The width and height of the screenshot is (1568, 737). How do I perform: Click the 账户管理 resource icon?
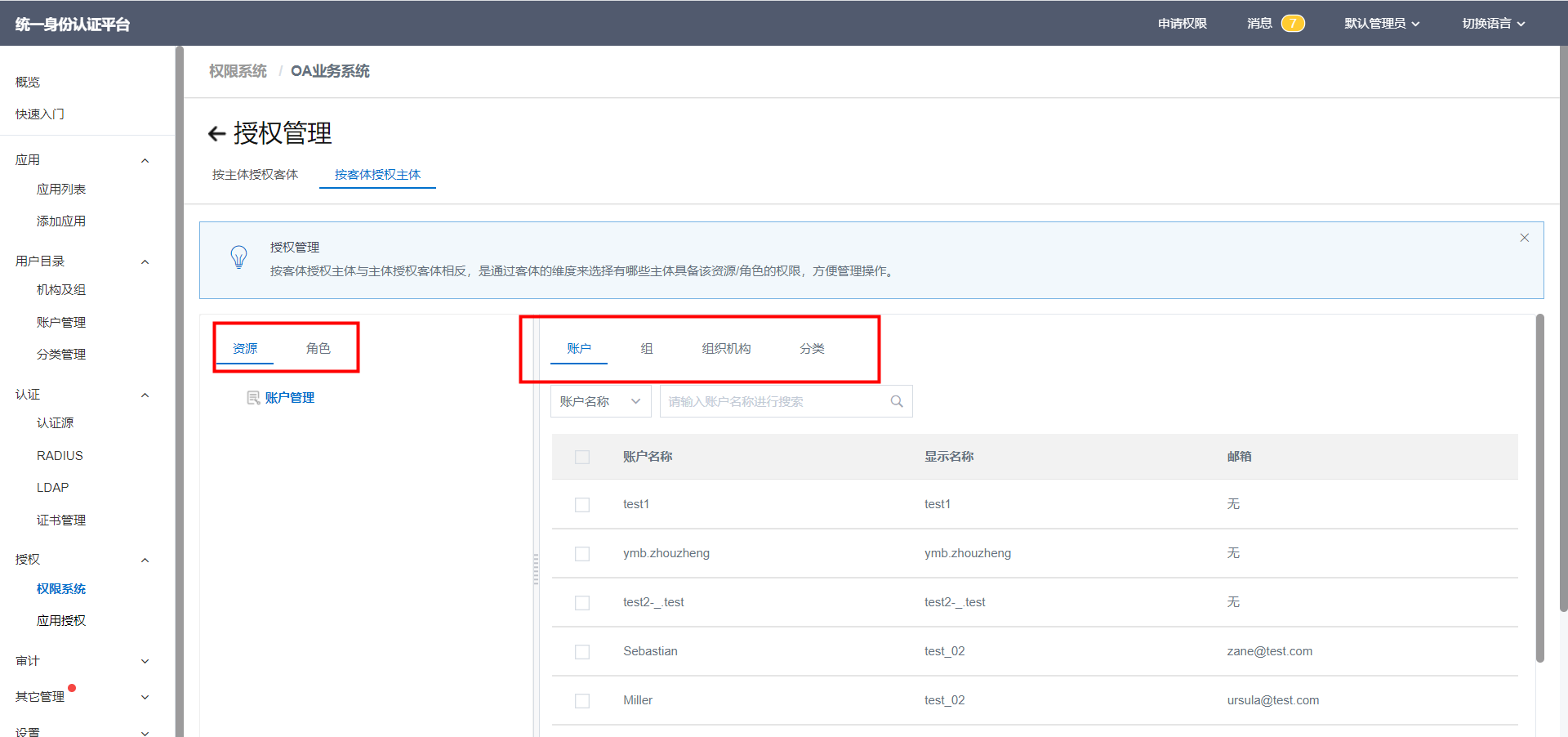point(253,398)
